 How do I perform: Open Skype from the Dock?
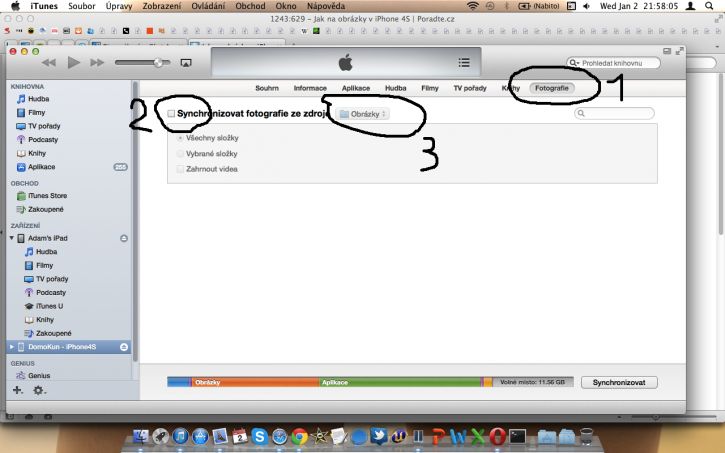coord(260,436)
